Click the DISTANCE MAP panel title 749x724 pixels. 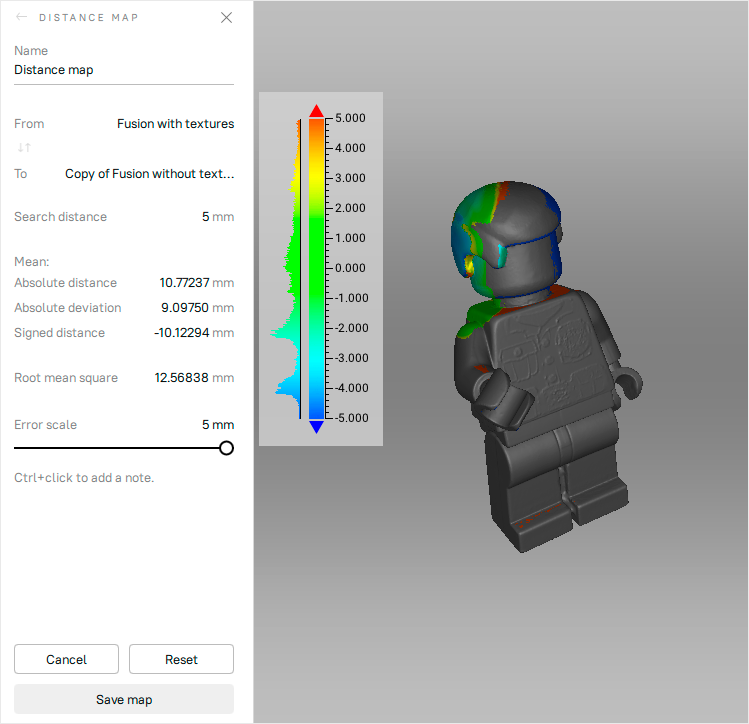pos(88,18)
